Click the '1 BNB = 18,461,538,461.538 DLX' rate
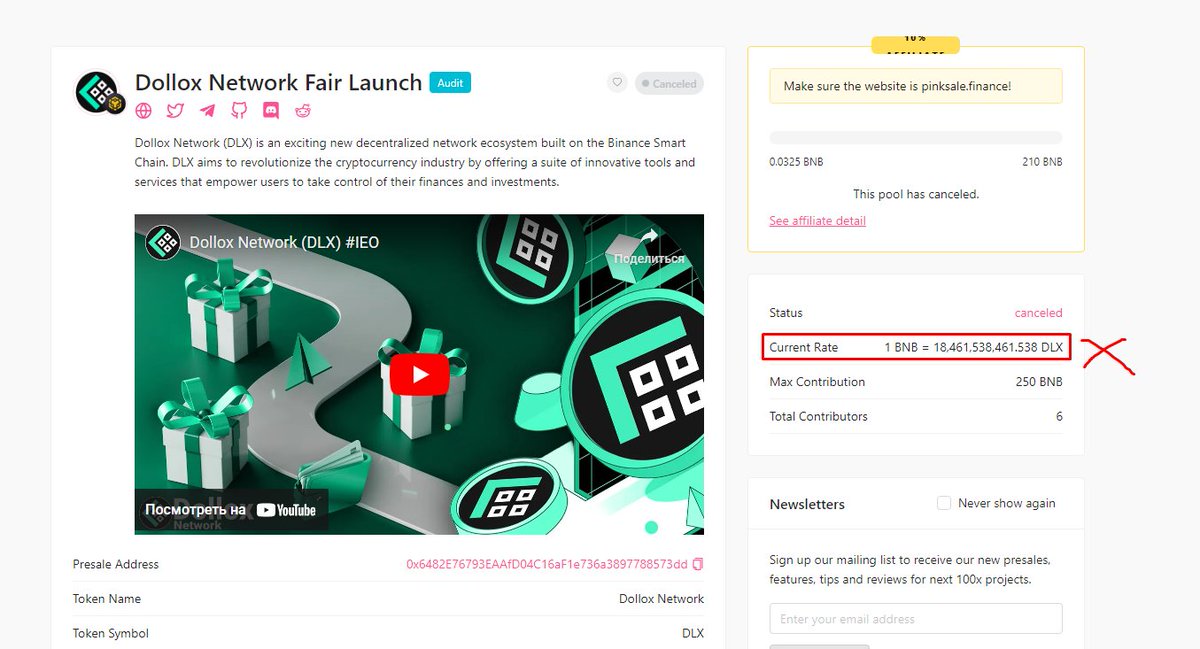The height and width of the screenshot is (649, 1200). coord(973,347)
